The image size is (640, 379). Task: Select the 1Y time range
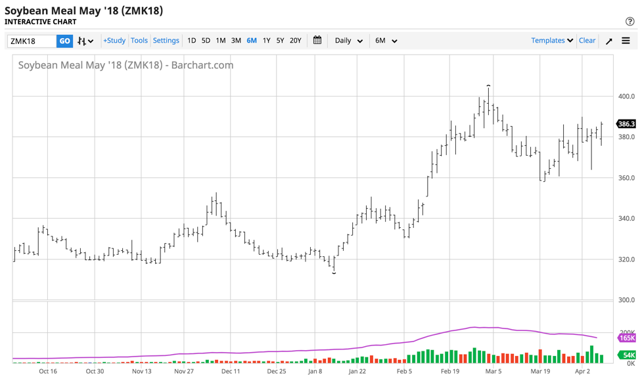(267, 40)
